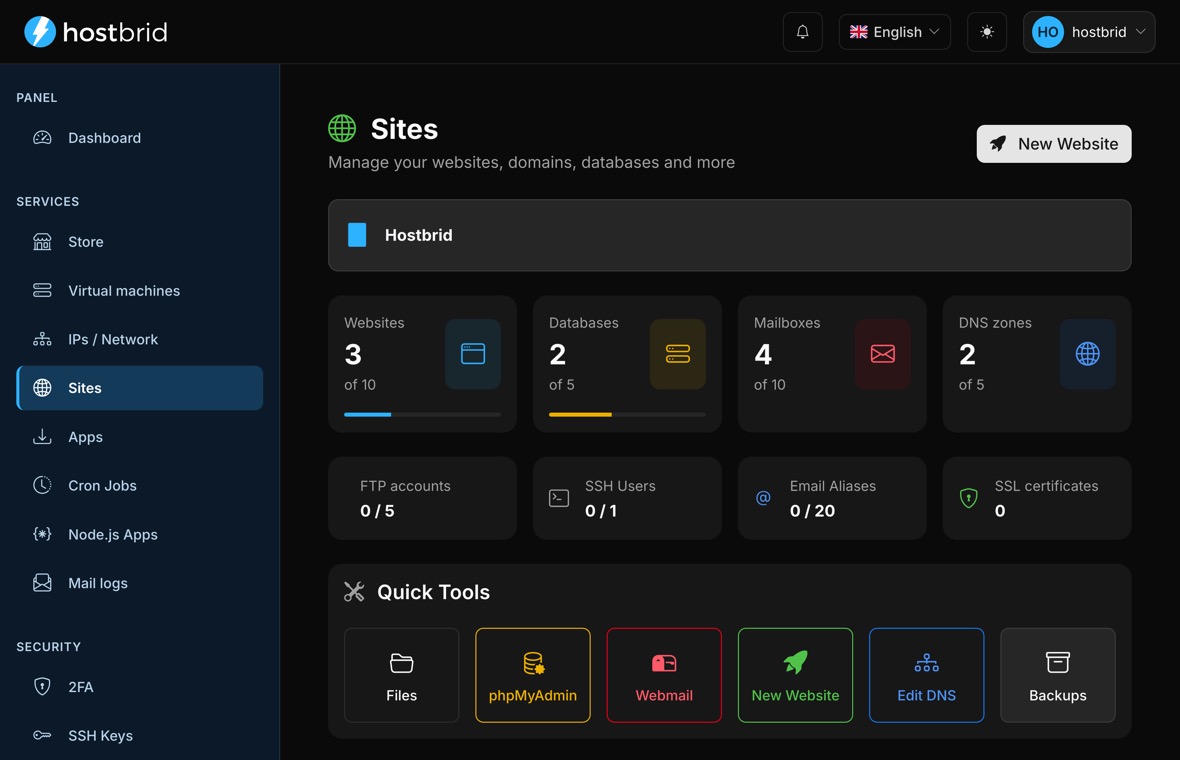1180x760 pixels.
Task: Click the New Website button at top right
Action: click(1054, 144)
